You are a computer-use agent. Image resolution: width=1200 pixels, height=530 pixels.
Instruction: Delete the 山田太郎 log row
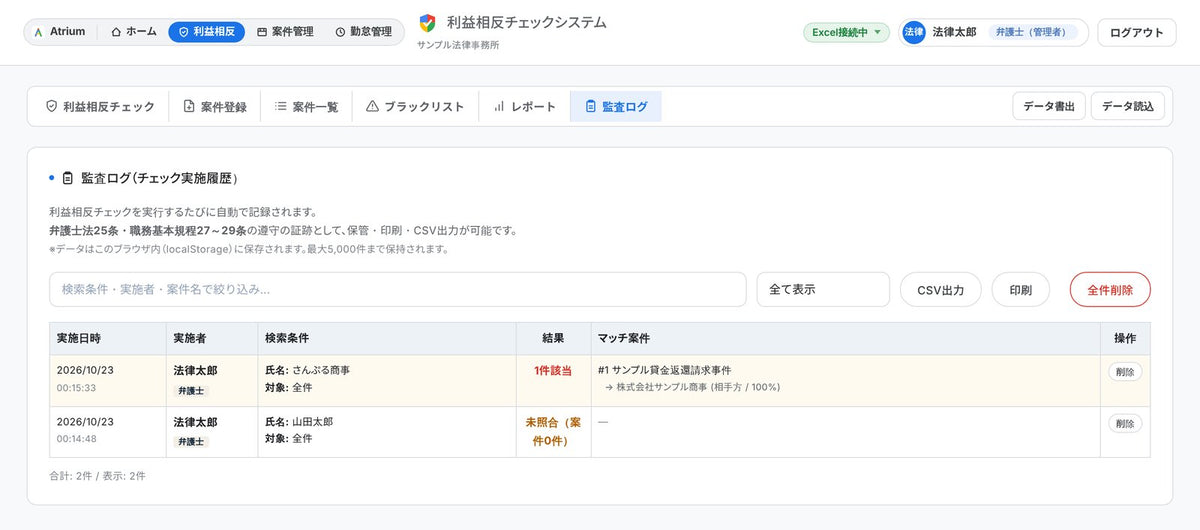coord(1126,423)
